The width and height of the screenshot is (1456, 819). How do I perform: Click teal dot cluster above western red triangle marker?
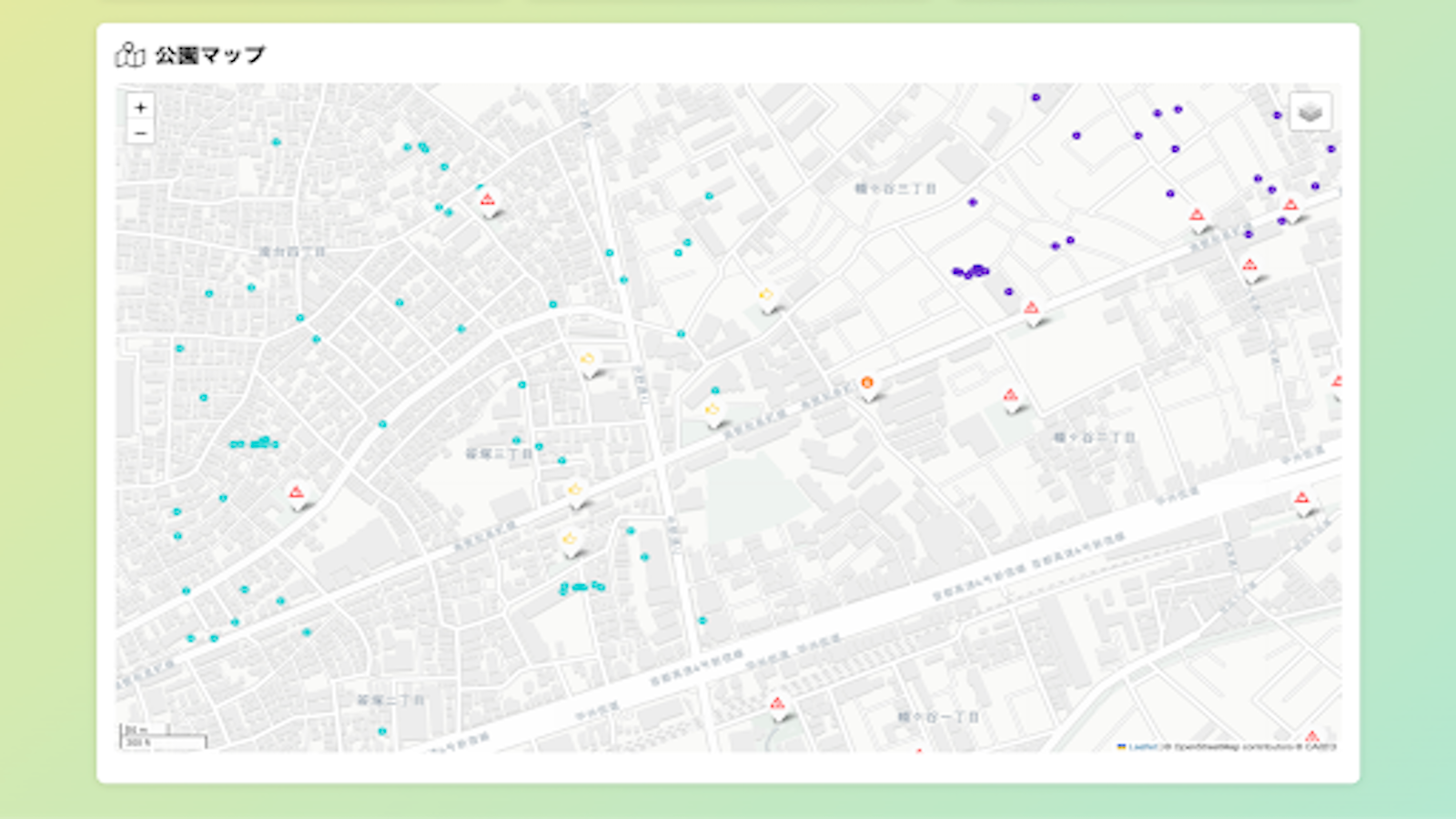pyautogui.click(x=254, y=443)
